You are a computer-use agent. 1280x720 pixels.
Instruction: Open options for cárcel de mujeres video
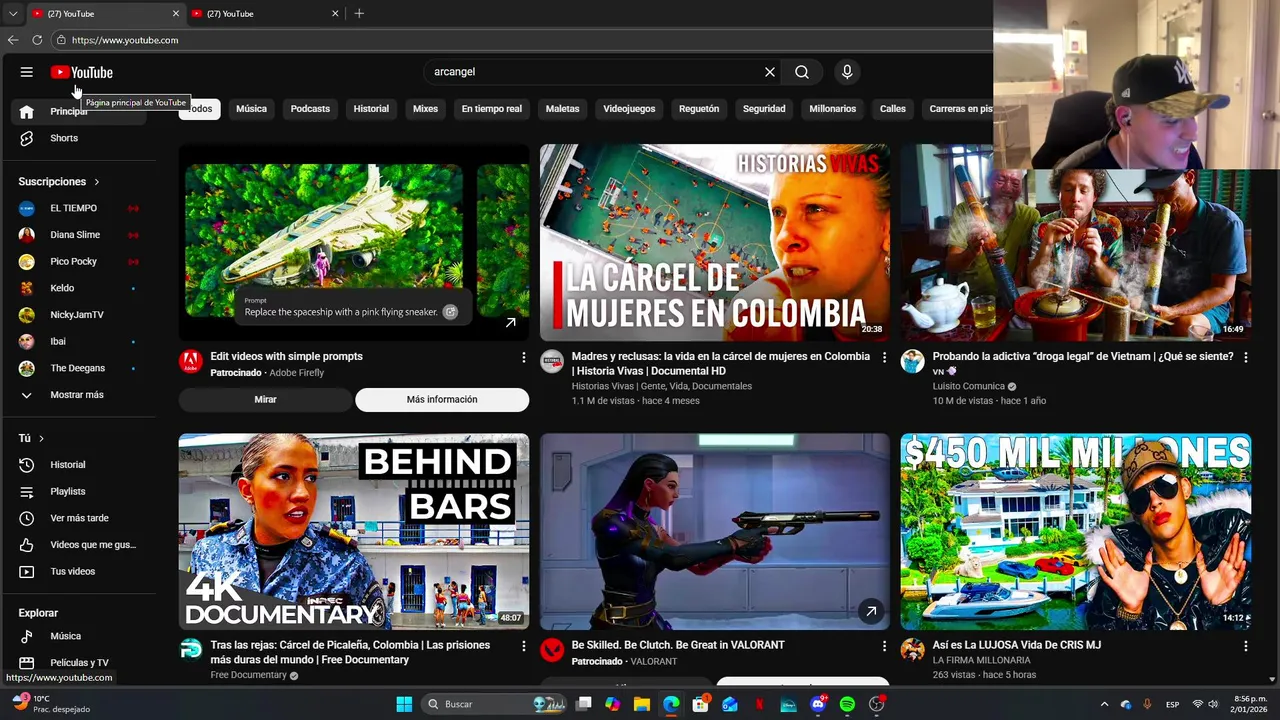(x=884, y=357)
